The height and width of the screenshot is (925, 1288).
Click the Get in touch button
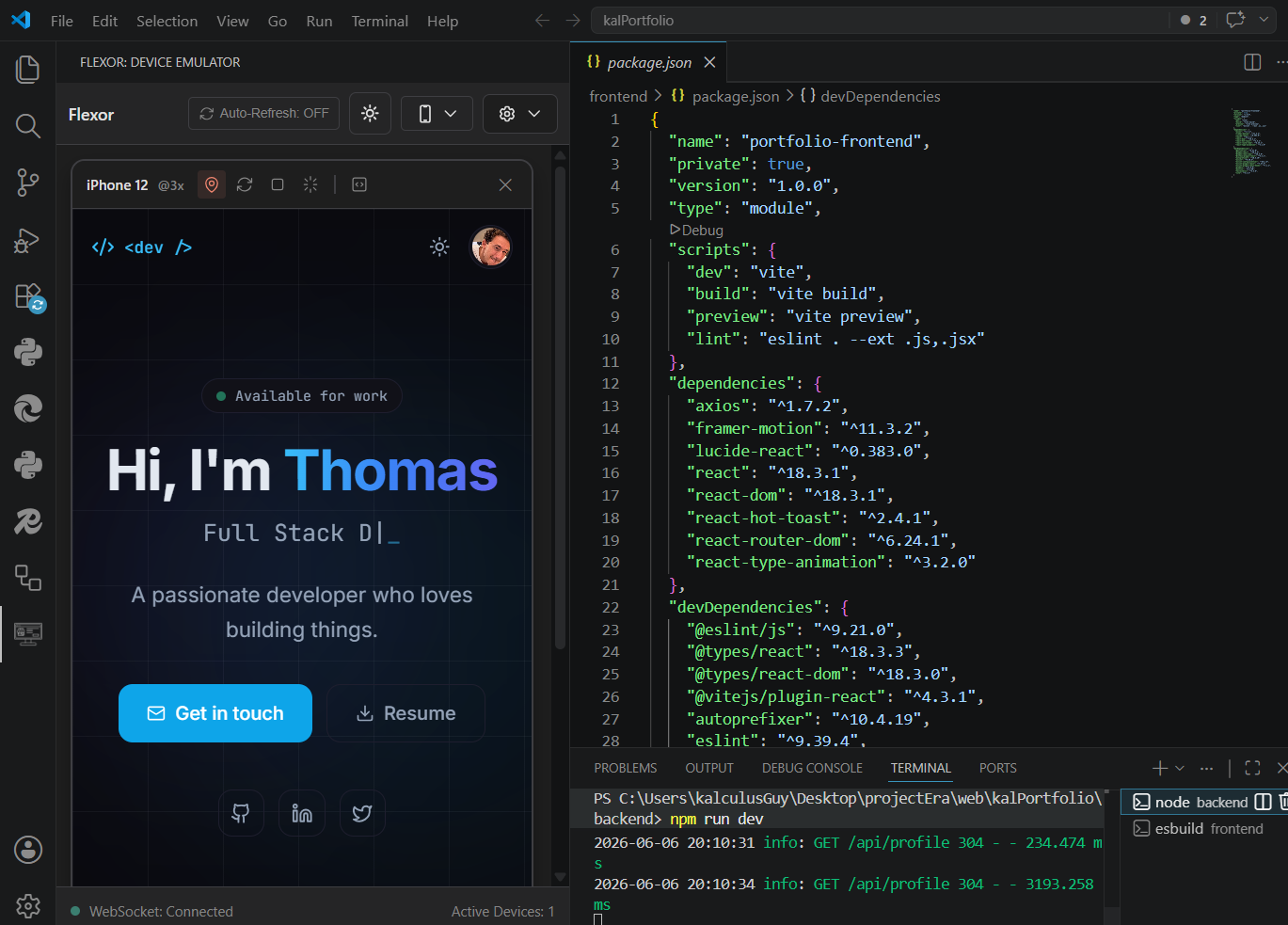click(x=215, y=713)
